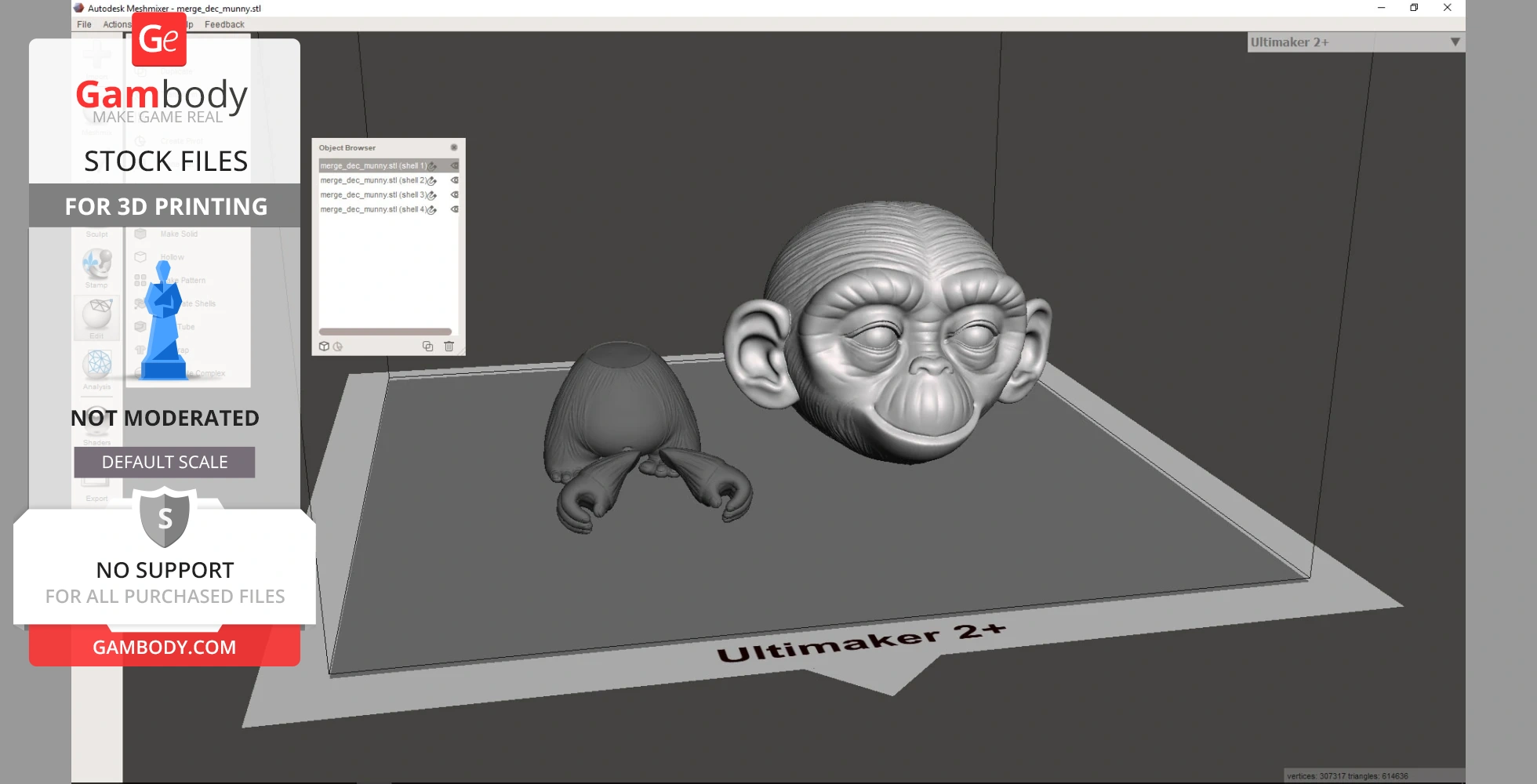1537x784 pixels.
Task: Click the magnet icon for shell 2
Action: (432, 181)
